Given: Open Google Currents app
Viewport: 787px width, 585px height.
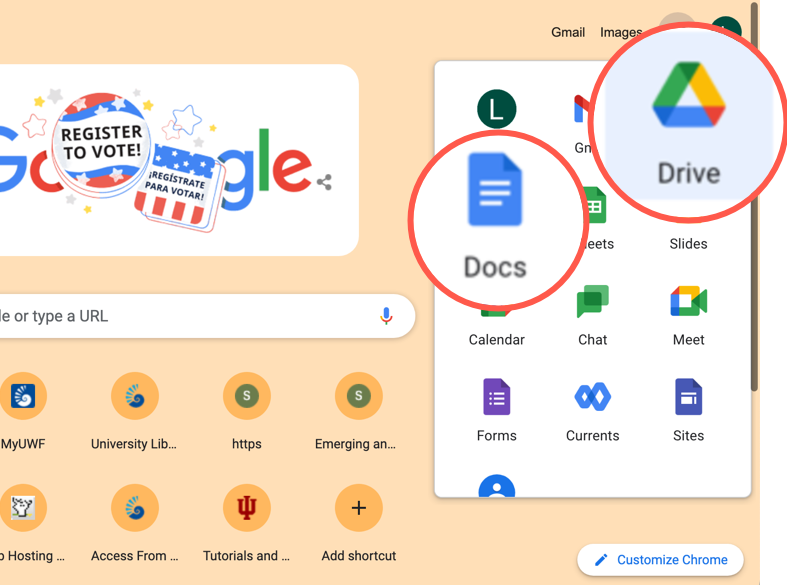Looking at the screenshot, I should click(x=592, y=410).
